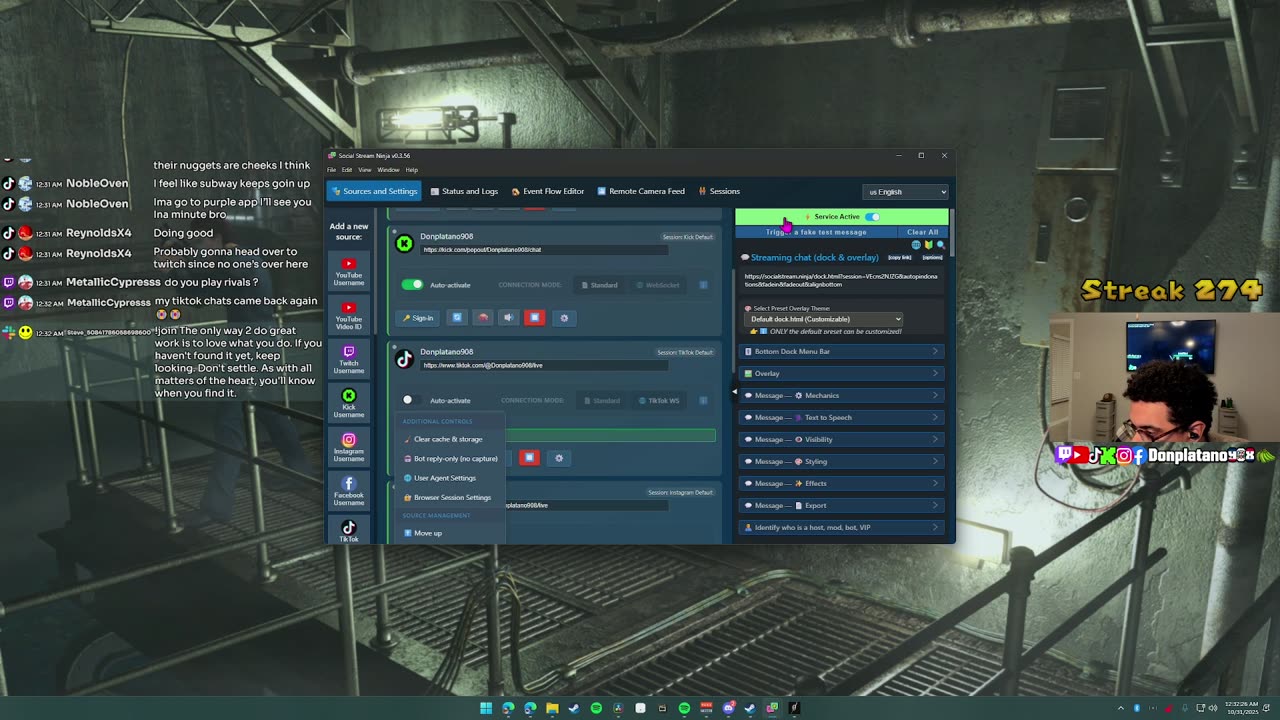Click the Clear All button
This screenshot has width=1280, height=720.
(x=922, y=232)
